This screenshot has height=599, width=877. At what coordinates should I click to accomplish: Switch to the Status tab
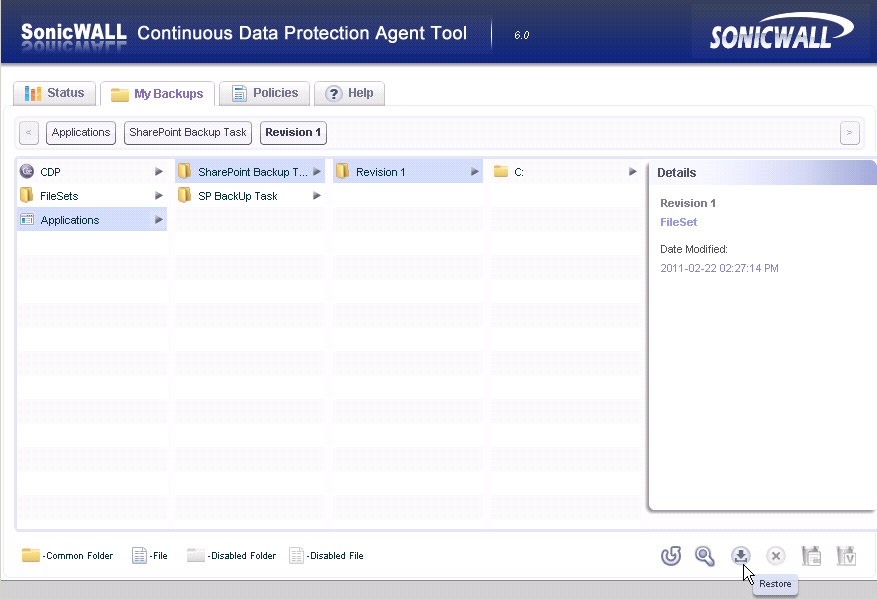[54, 93]
